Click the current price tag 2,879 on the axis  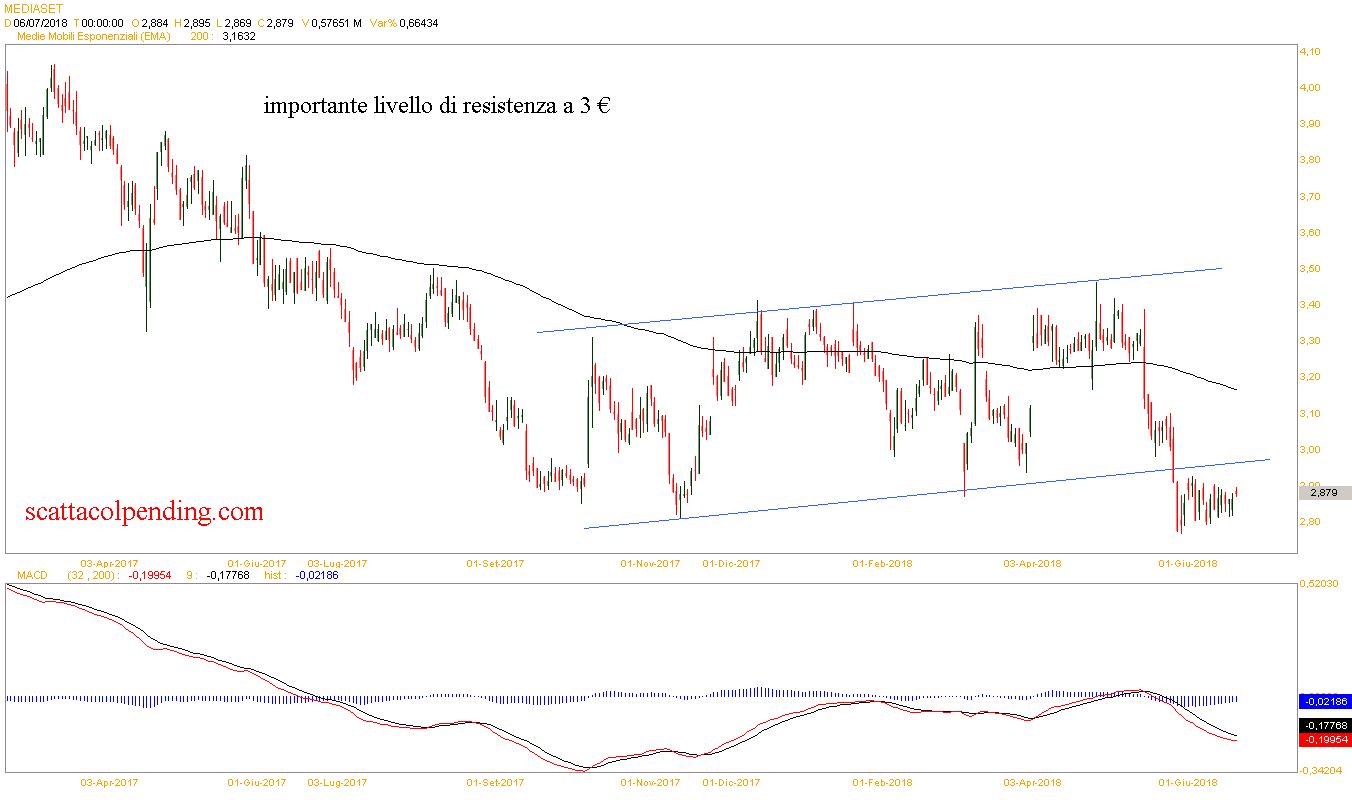pyautogui.click(x=1324, y=492)
